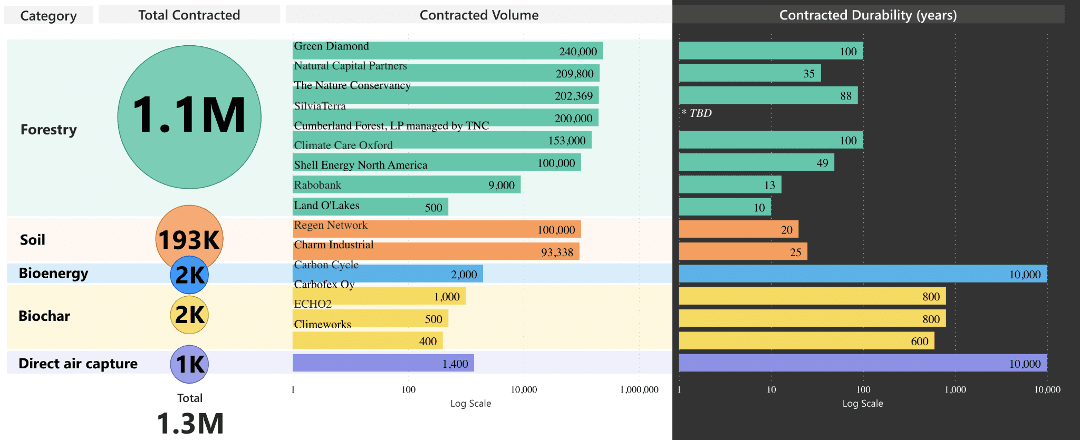Click Log Scale under the Durability chart

(x=862, y=404)
